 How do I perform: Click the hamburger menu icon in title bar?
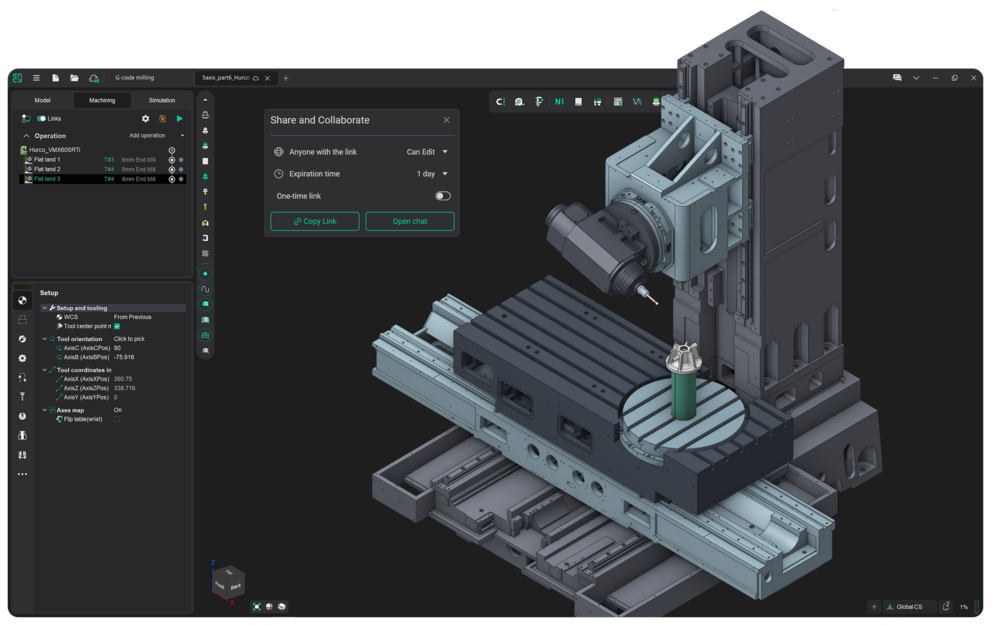36,78
